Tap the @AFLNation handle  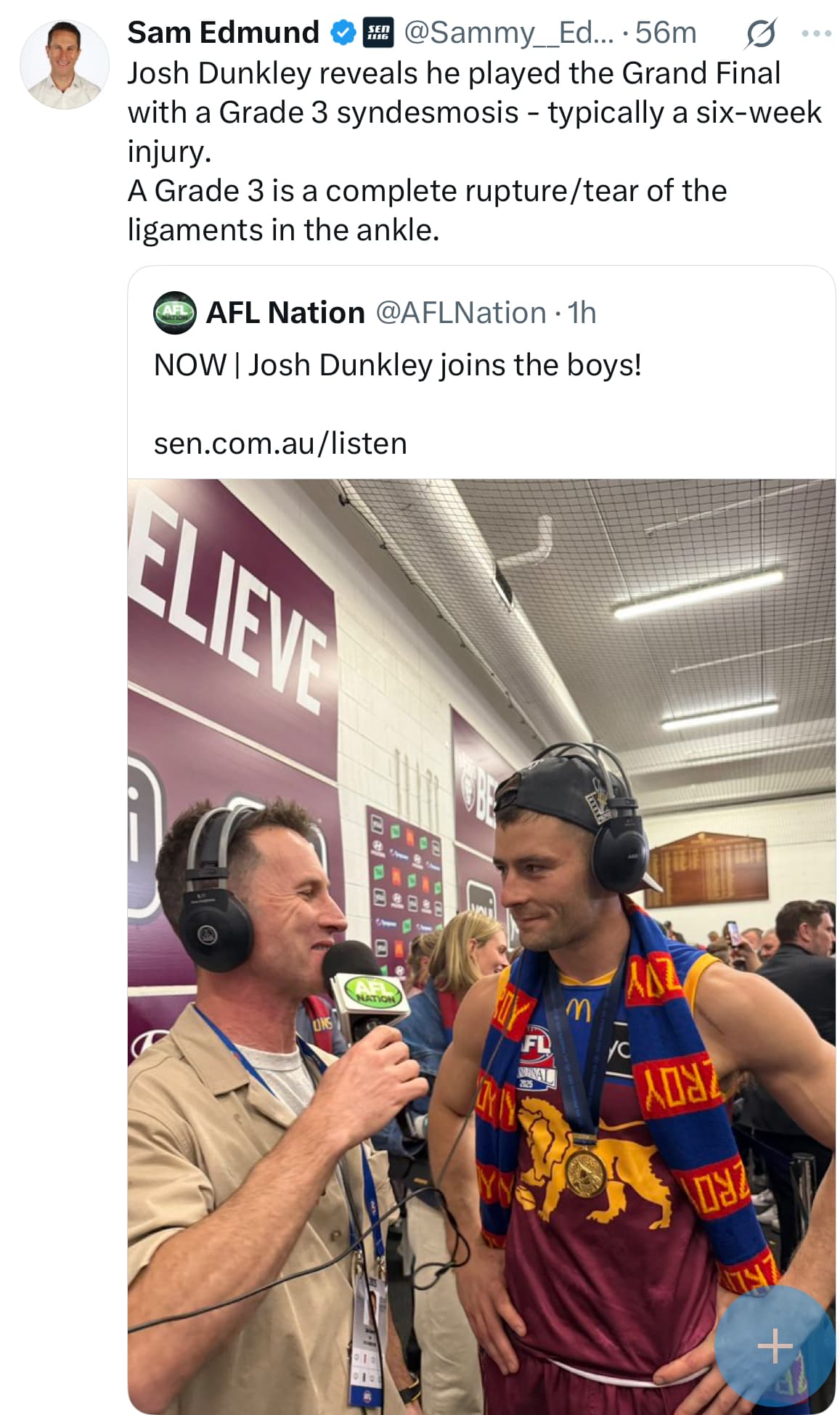[460, 313]
